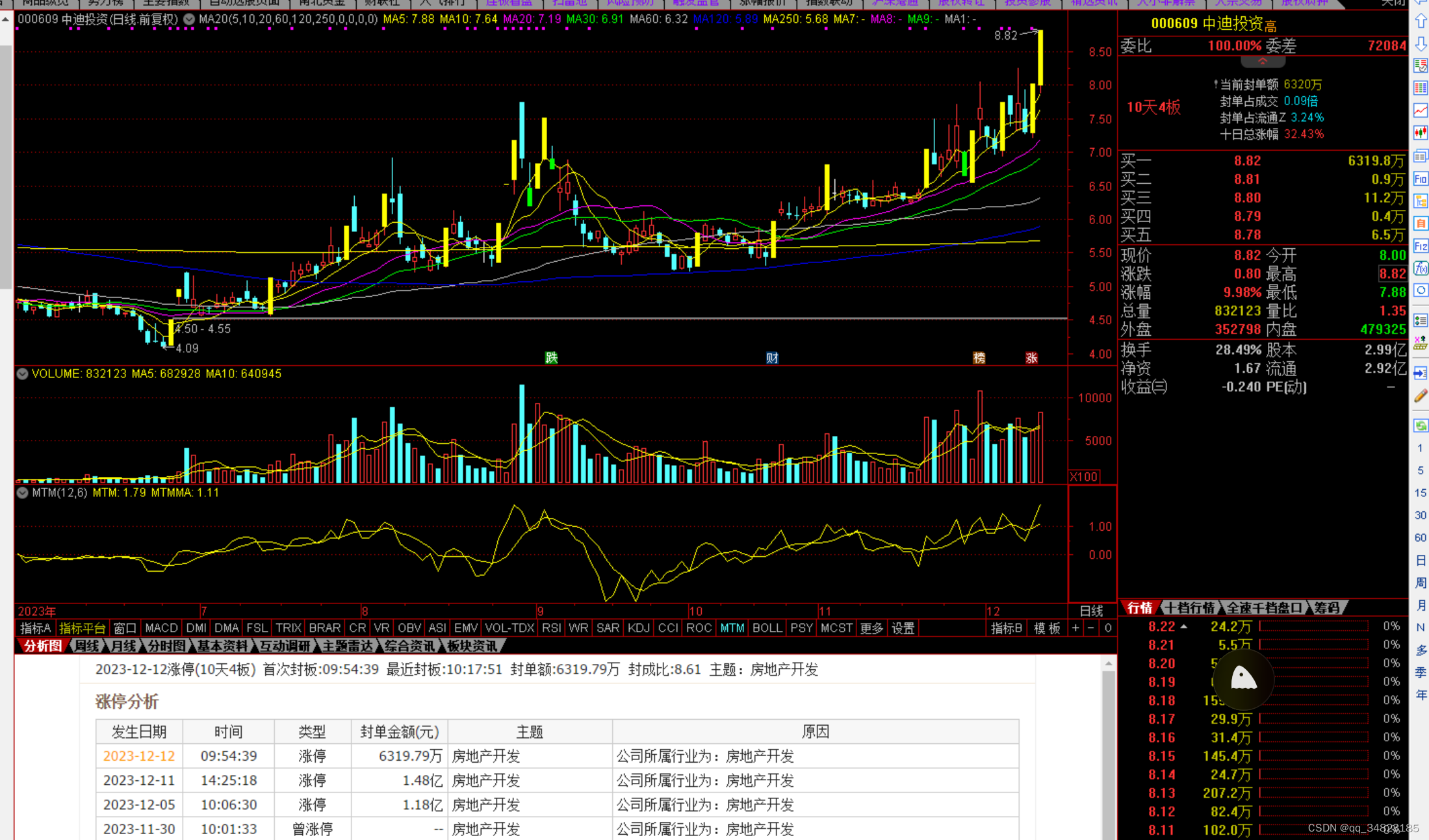The width and height of the screenshot is (1429, 840).
Task: Open the f(x) formula manager icon
Action: [x=1421, y=268]
